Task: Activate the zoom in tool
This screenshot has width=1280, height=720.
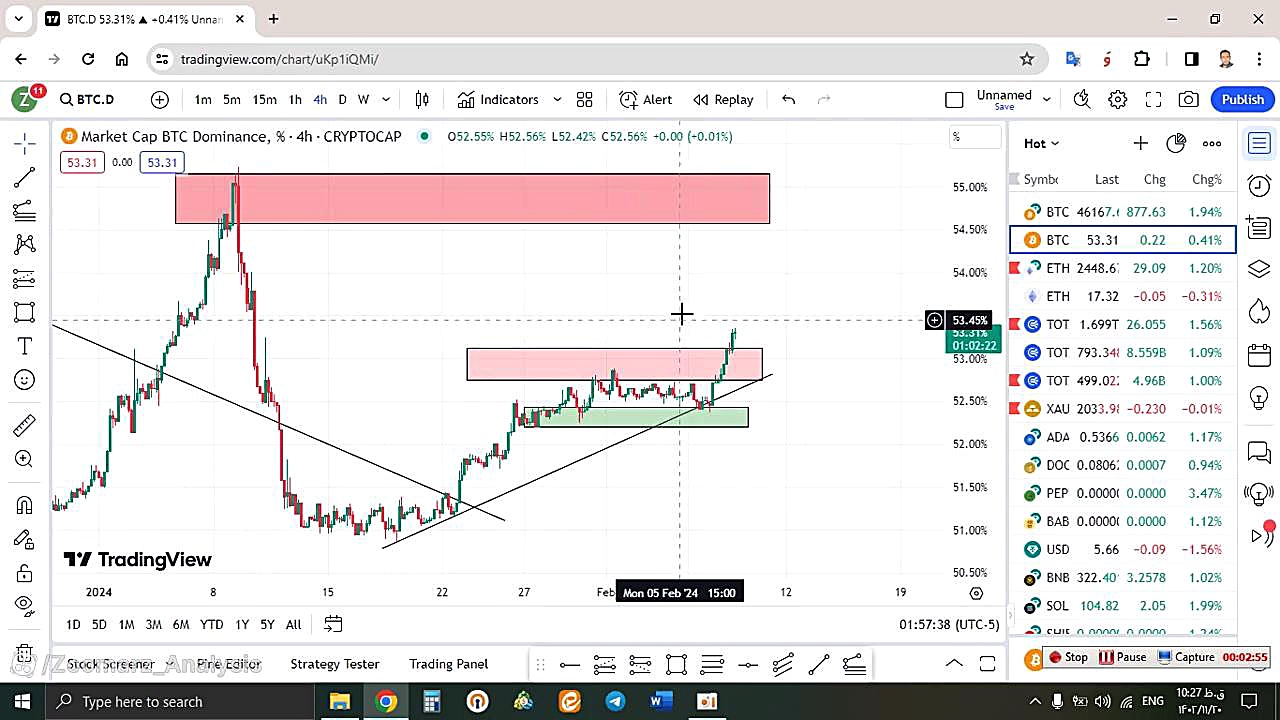Action: point(25,459)
